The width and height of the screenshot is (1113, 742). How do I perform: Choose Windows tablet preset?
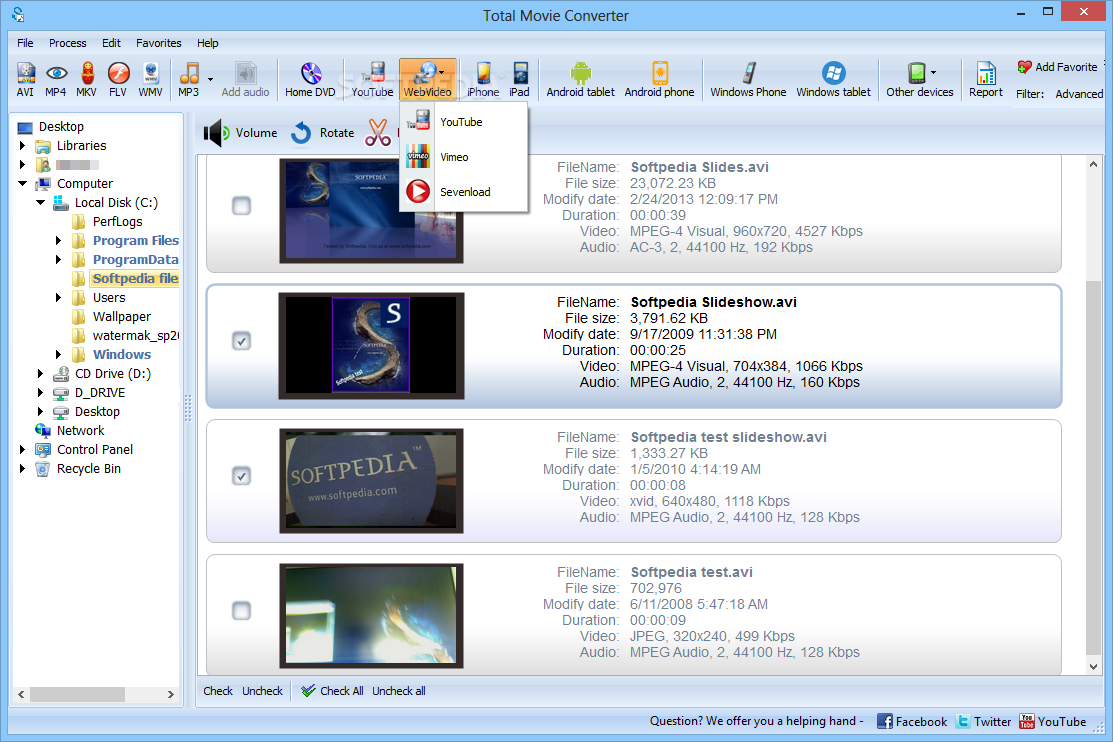833,79
